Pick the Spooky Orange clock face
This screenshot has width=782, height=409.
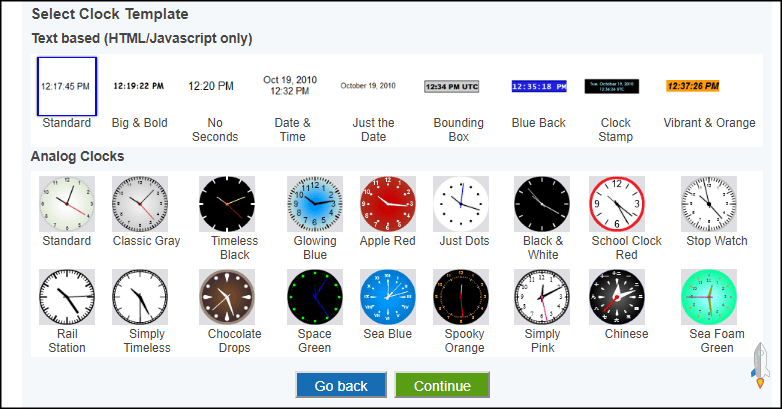point(461,297)
